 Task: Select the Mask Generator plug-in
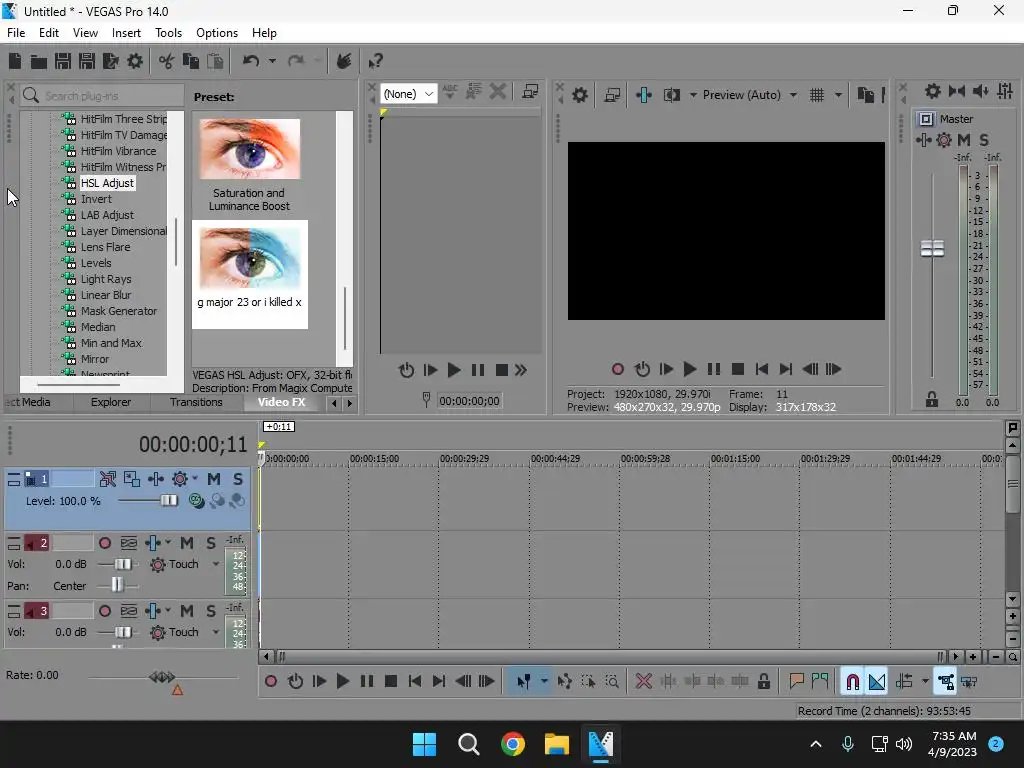pos(118,311)
